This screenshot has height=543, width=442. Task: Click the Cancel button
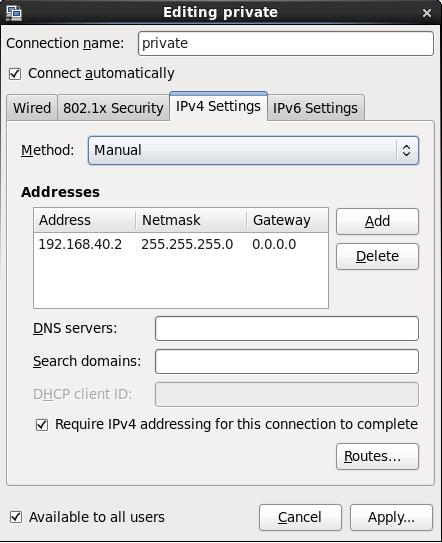click(x=300, y=517)
